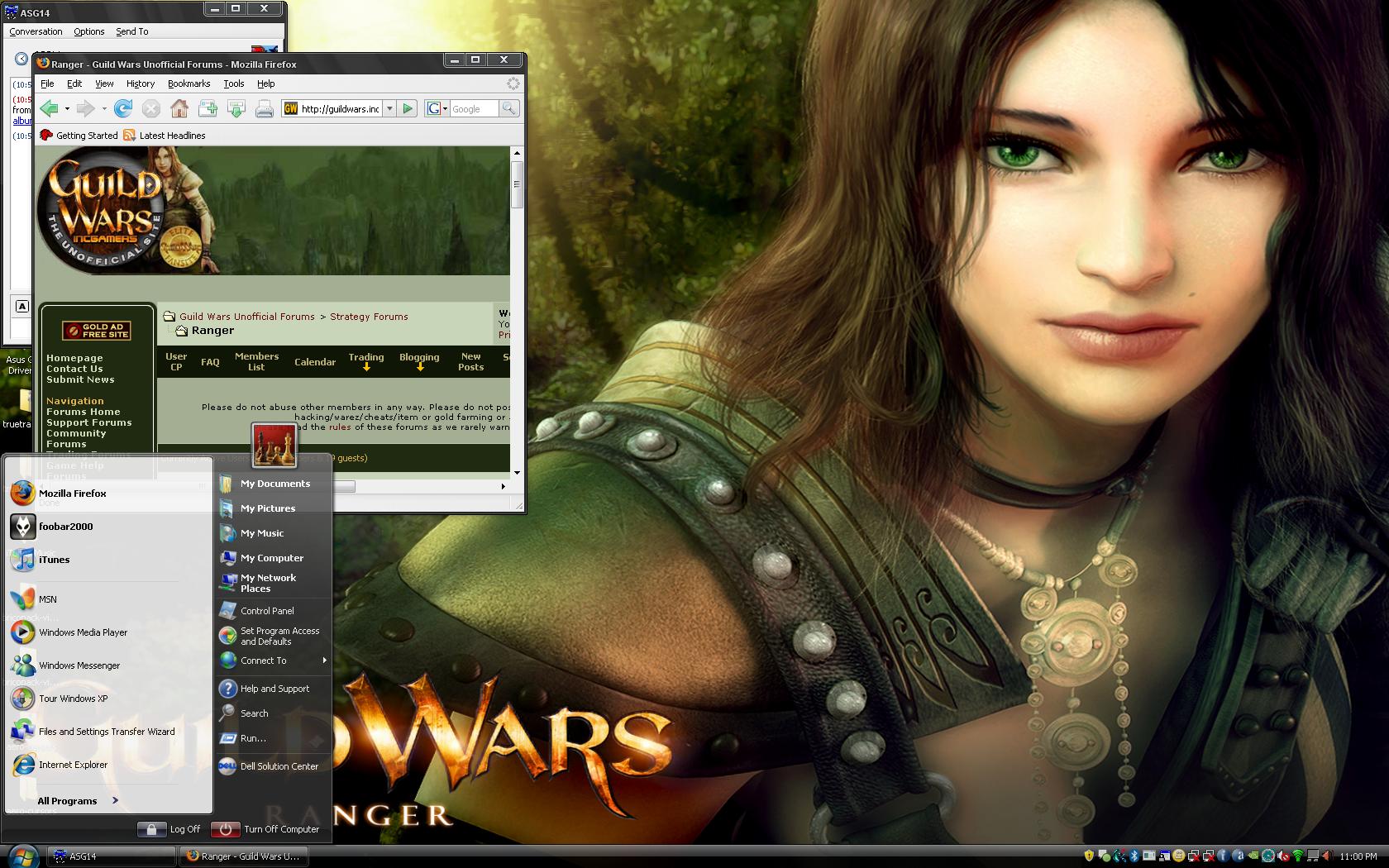
Task: Click the green Go arrow button
Action: coord(408,108)
